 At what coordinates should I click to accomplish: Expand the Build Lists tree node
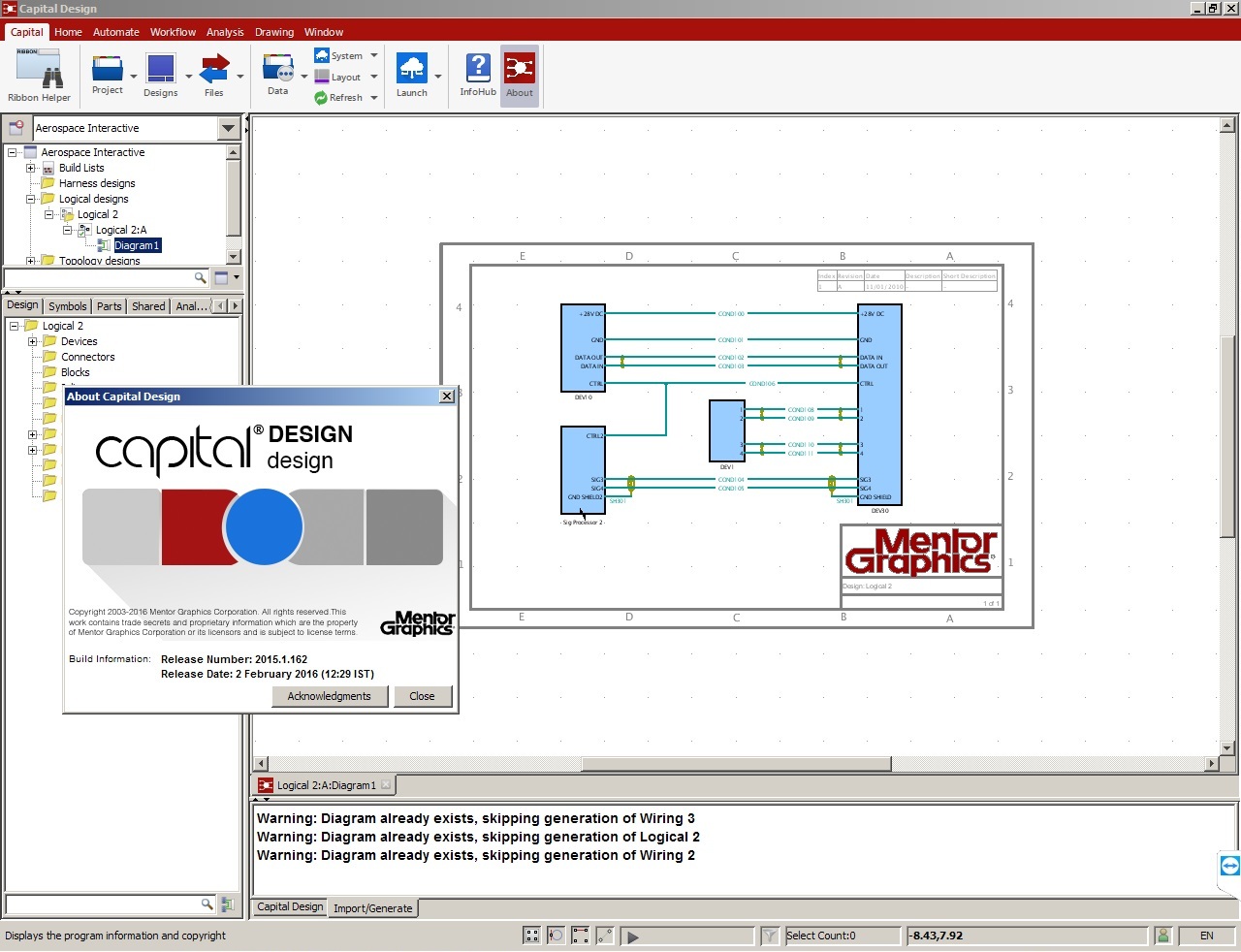point(31,168)
